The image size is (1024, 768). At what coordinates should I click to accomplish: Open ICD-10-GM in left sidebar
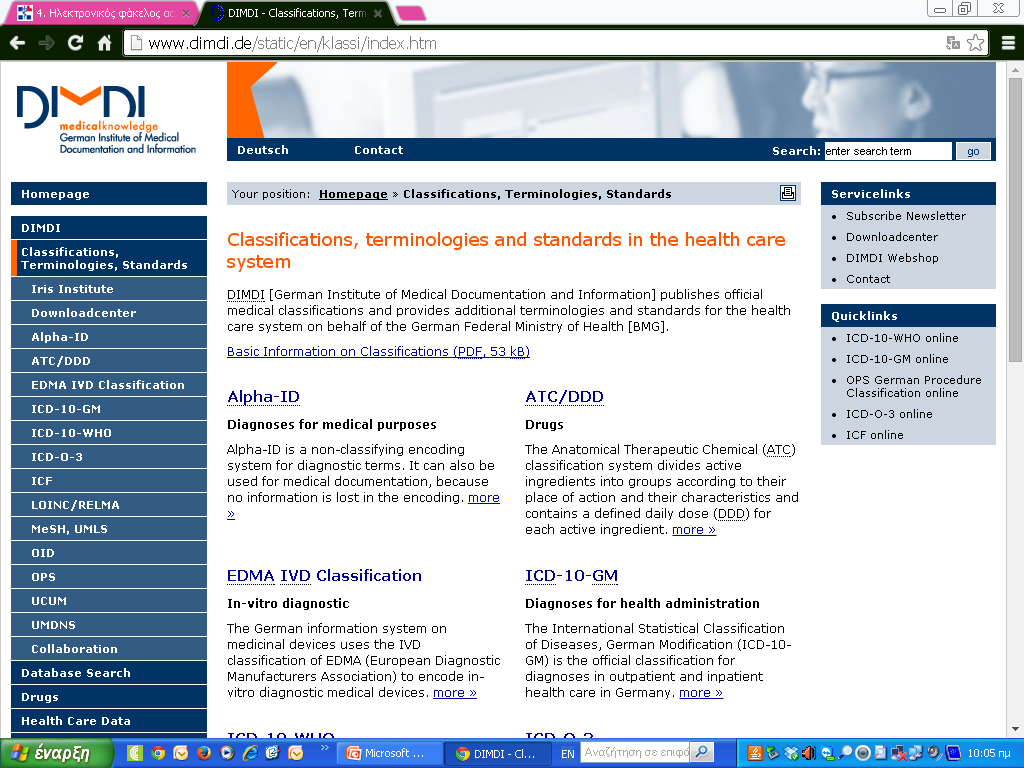pos(109,409)
